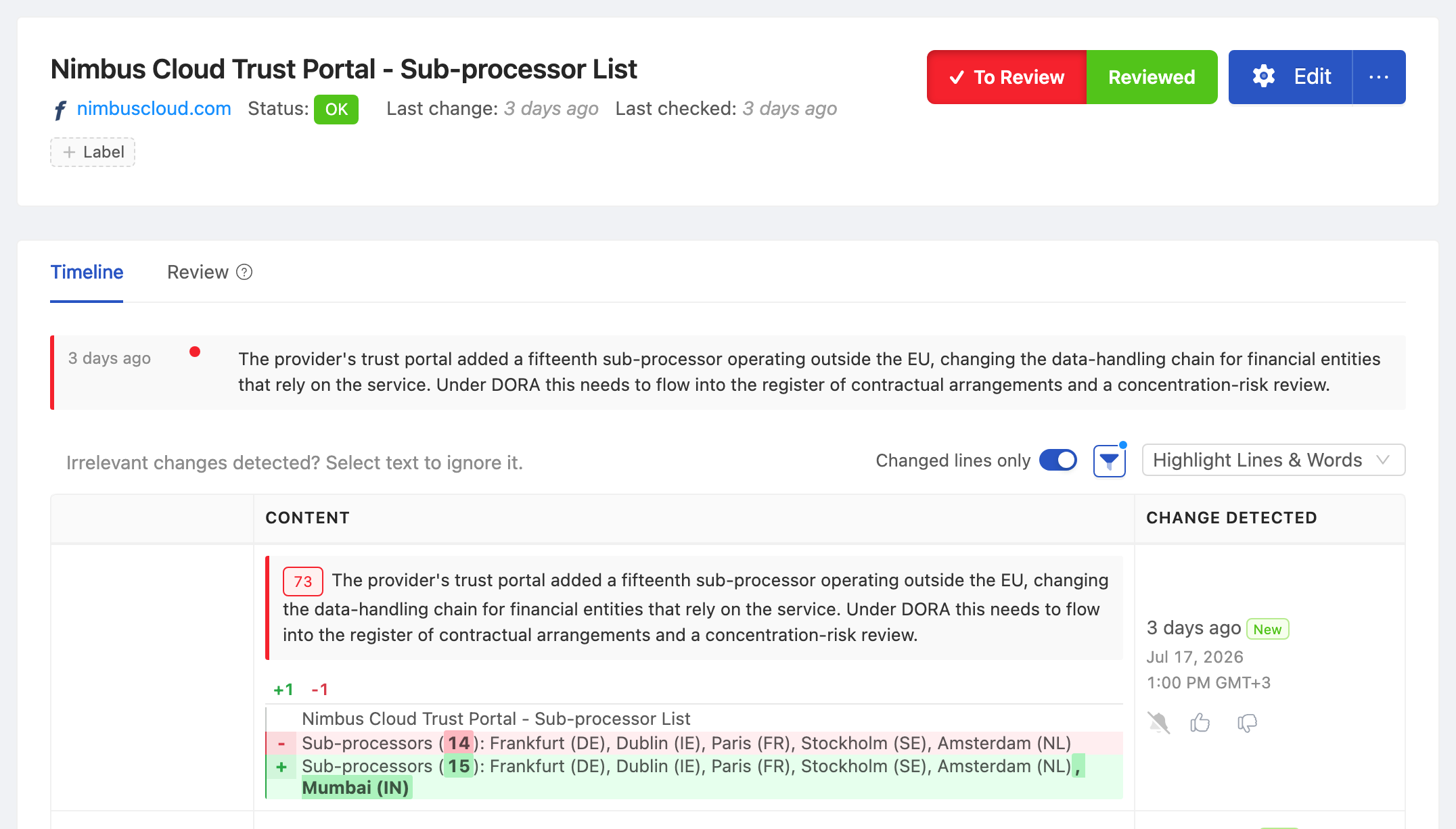Viewport: 1456px width, 829px height.
Task: Give a thumbs down to this change
Action: [x=1247, y=723]
